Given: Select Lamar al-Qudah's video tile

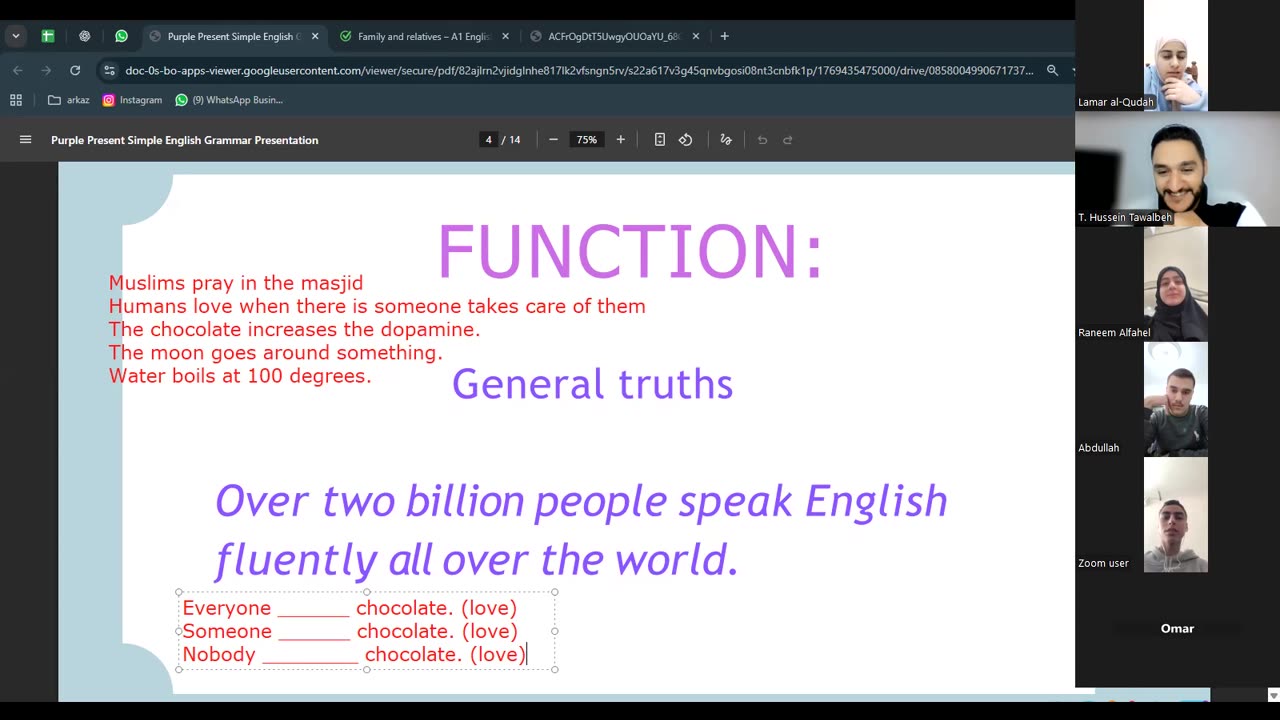Looking at the screenshot, I should coord(1176,55).
